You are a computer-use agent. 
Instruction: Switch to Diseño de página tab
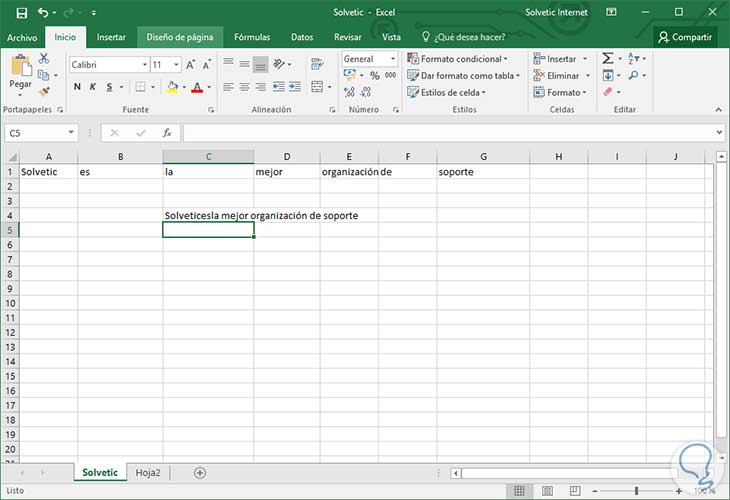click(180, 37)
